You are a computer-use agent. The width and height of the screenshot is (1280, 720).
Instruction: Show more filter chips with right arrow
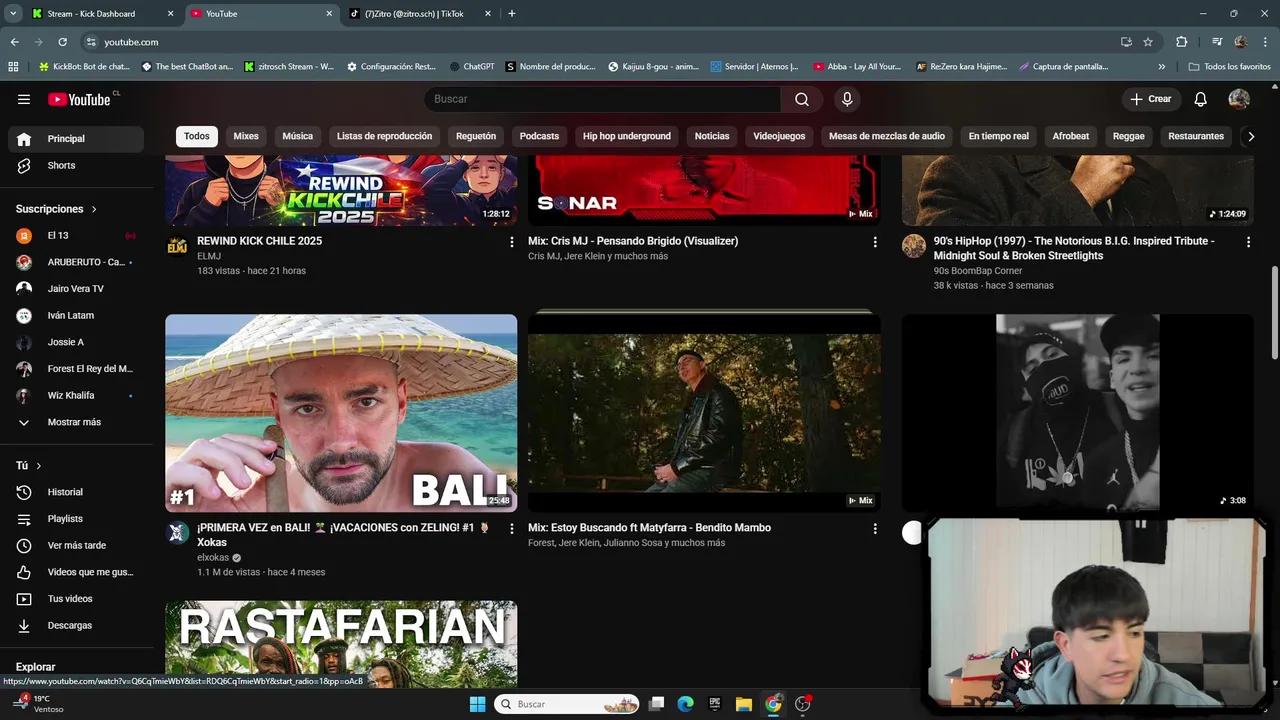[x=1250, y=137]
